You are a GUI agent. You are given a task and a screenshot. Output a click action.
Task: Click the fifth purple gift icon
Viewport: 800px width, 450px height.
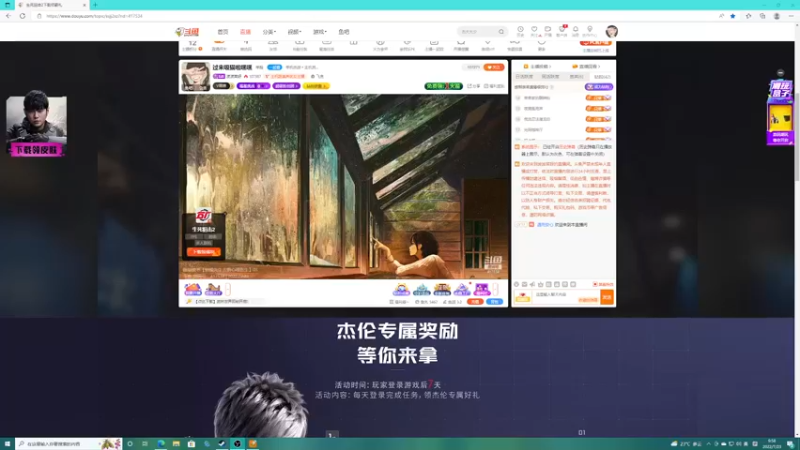[482, 290]
